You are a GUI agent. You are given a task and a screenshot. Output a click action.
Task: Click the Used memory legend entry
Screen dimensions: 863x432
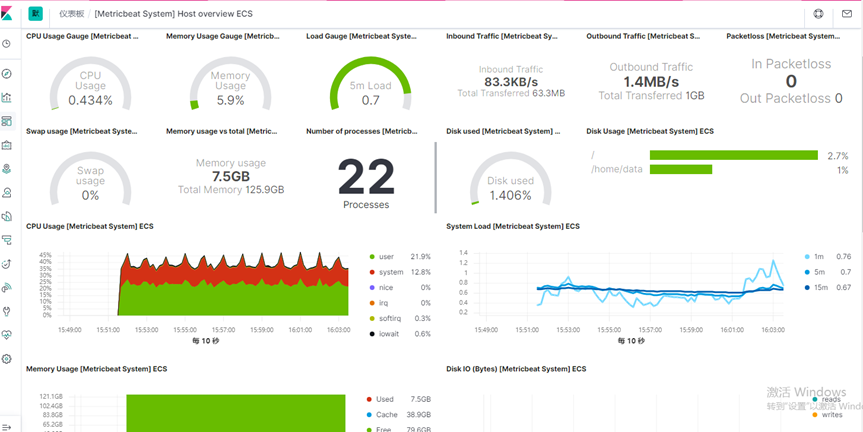coord(400,400)
